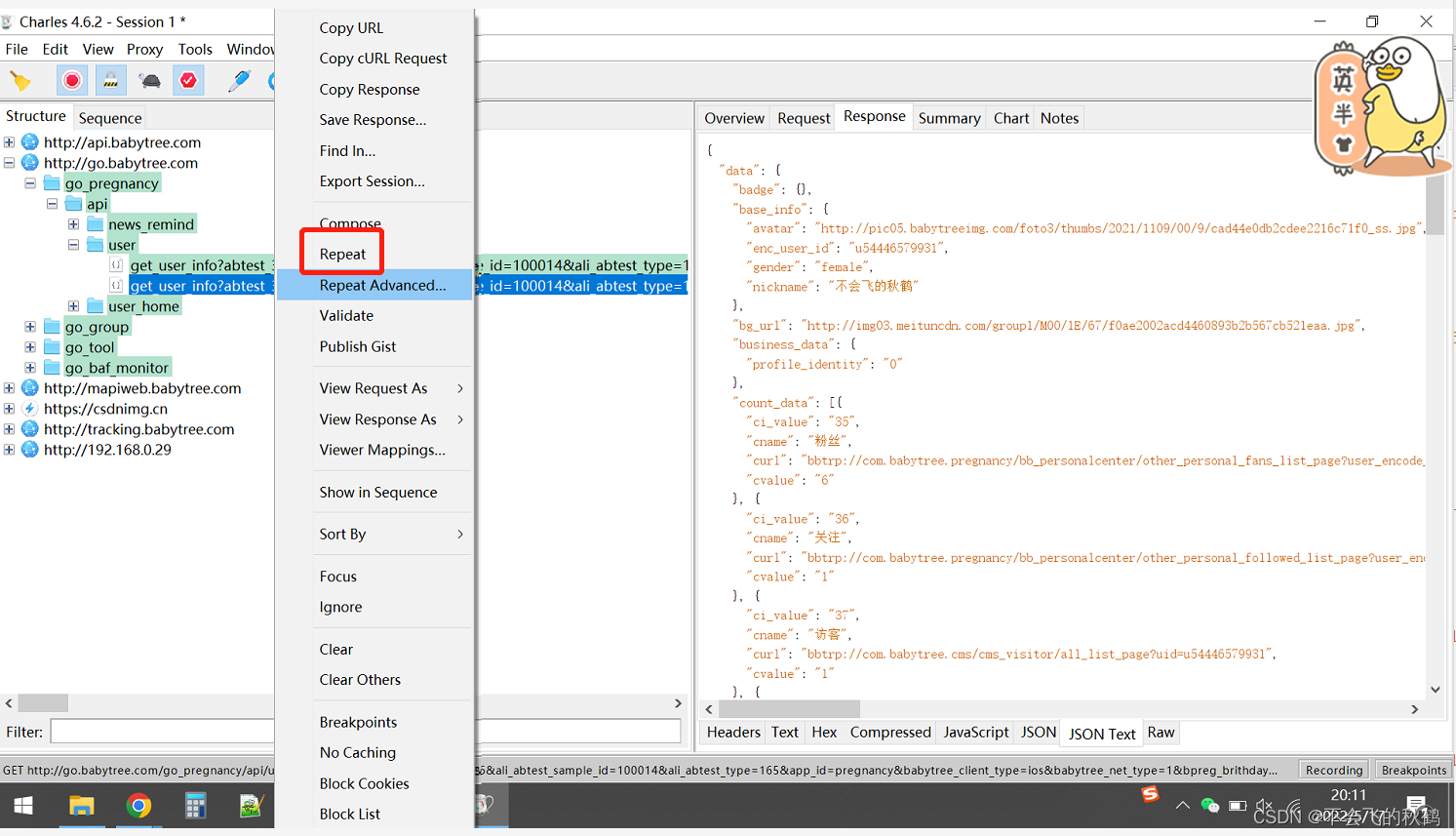Collapse http://go.babytree.com node
Image resolution: width=1456 pixels, height=836 pixels.
point(9,163)
